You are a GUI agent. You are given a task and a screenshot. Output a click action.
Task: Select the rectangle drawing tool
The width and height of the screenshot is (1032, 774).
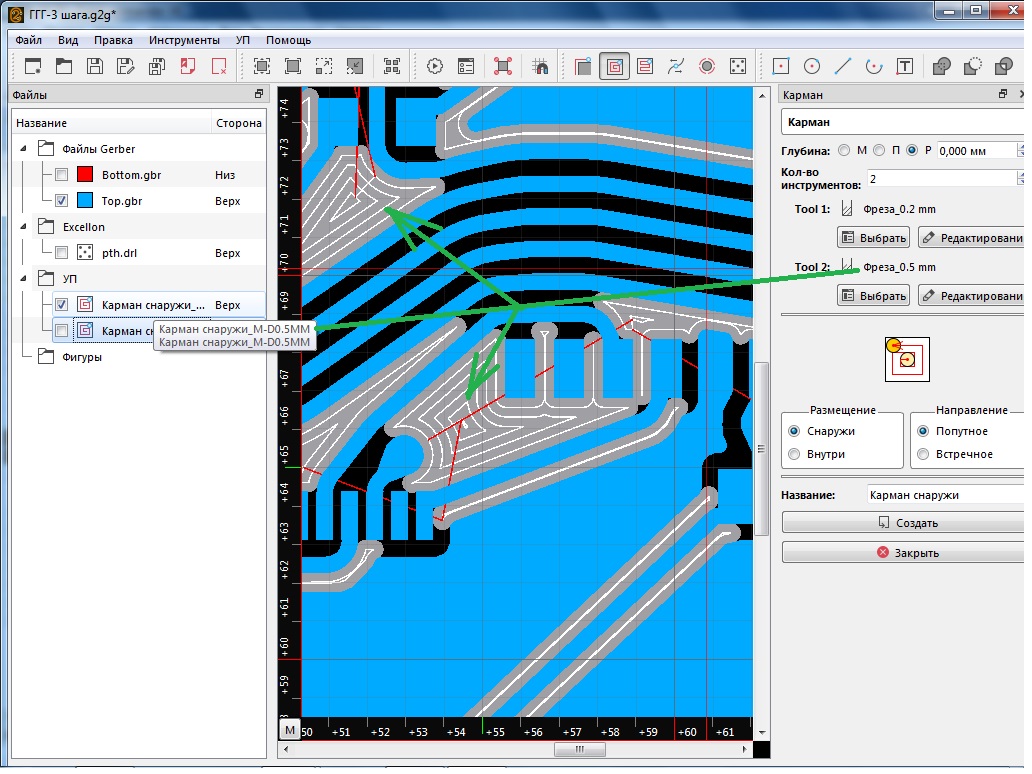[781, 66]
